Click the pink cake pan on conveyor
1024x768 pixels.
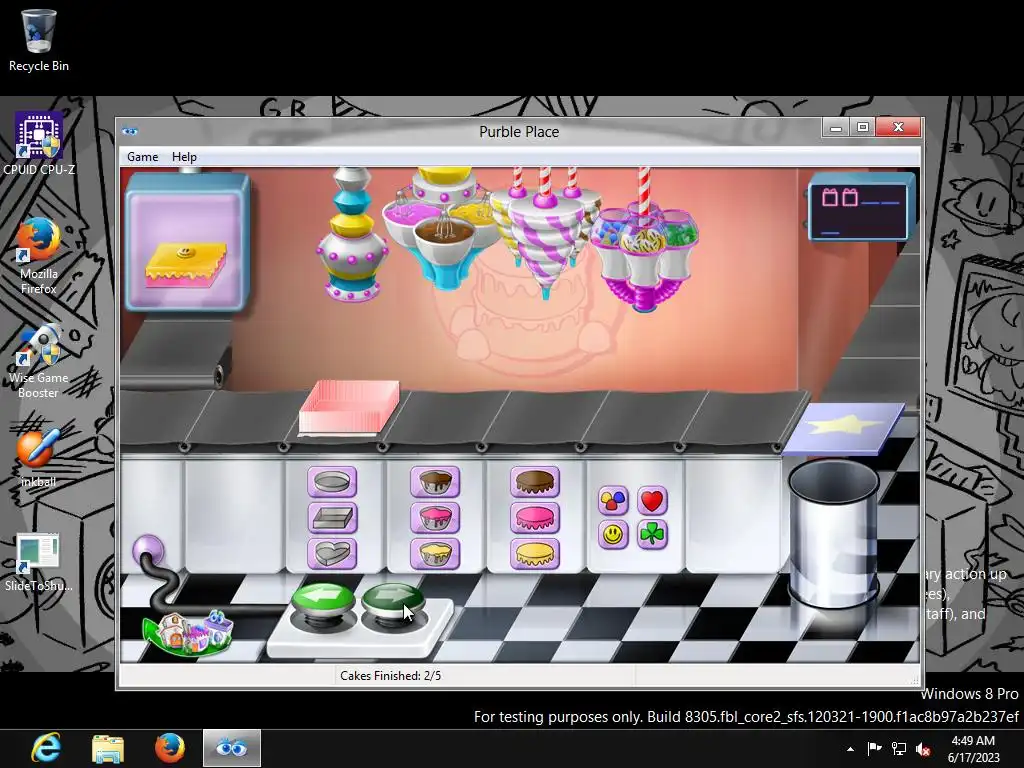pos(349,408)
